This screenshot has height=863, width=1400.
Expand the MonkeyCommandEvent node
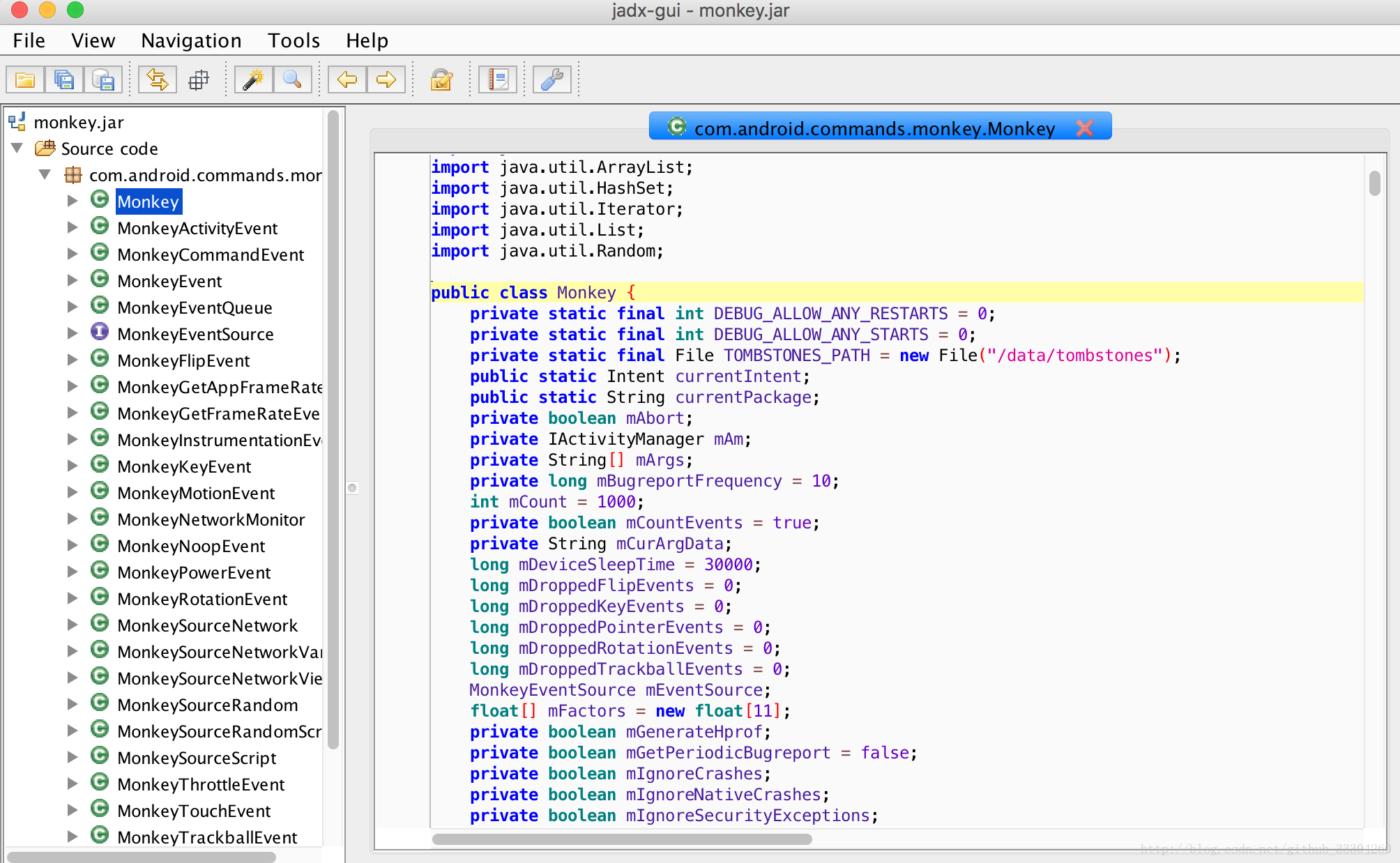(73, 254)
